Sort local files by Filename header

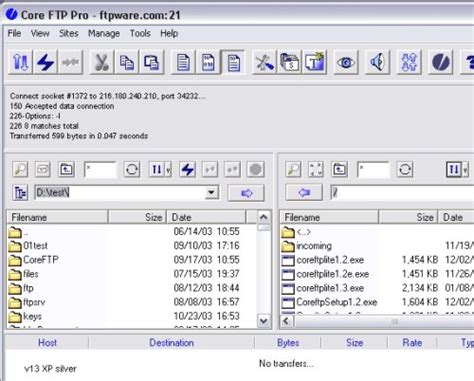[x=57, y=217]
